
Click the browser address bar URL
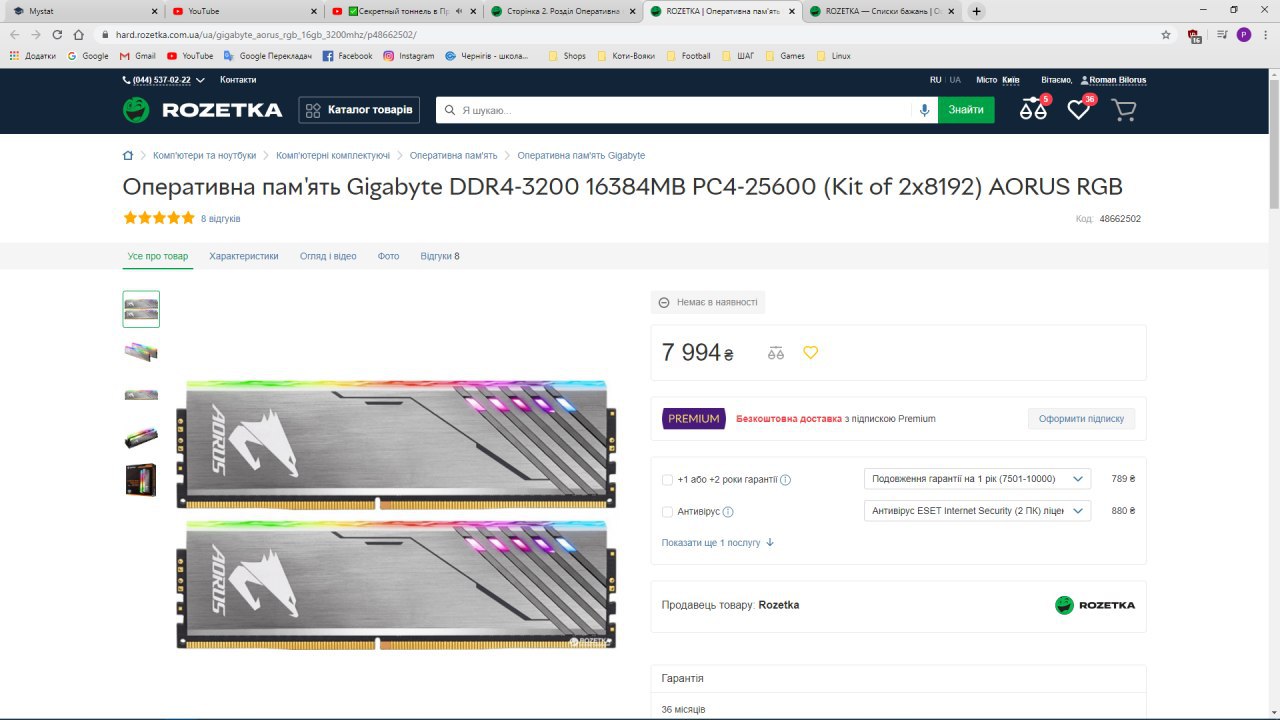coord(266,34)
